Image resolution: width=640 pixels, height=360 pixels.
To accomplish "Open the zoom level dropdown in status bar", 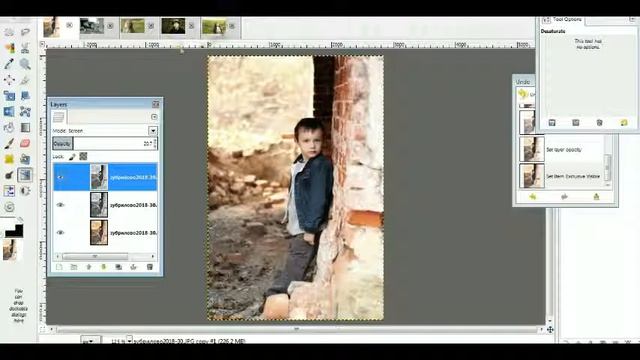I will tap(129, 340).
